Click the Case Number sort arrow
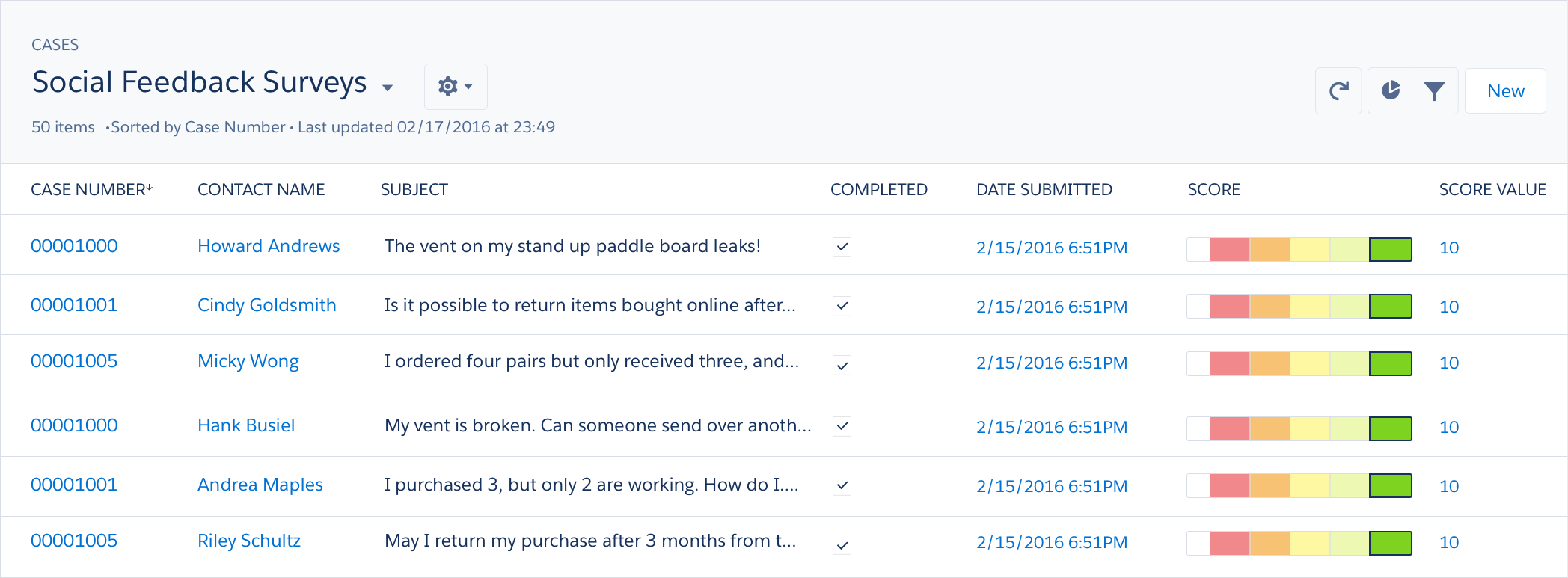Screen dimensions: 1568x578 click(150, 188)
